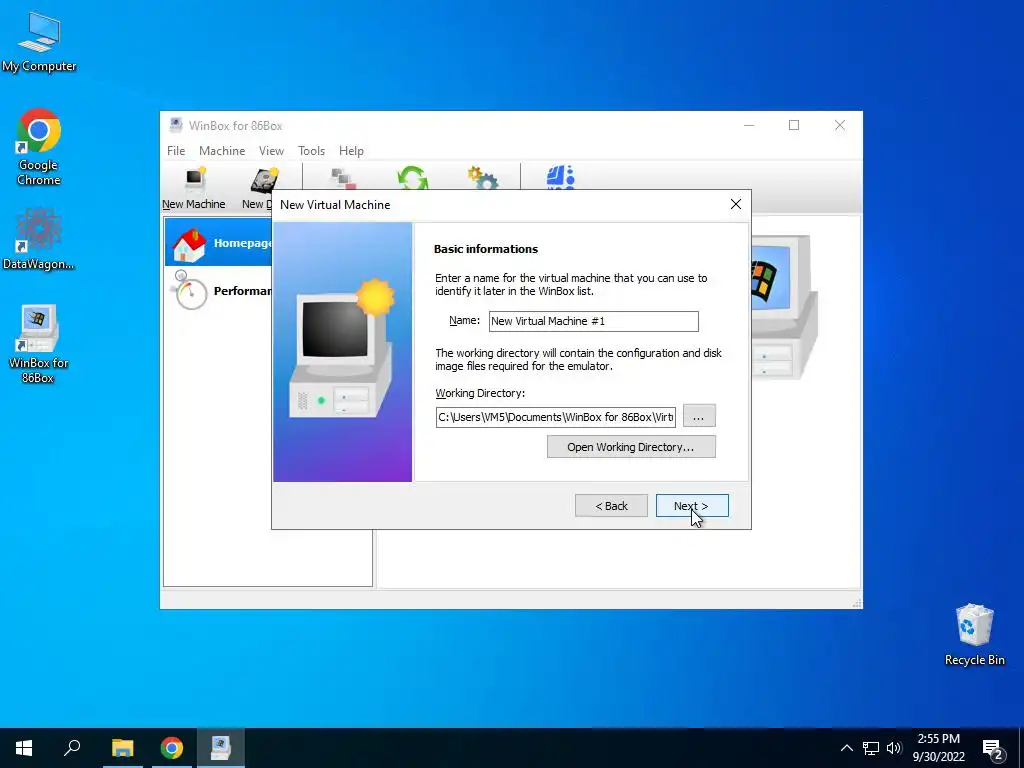Click the green refresh arrows toolbar icon
Screen dimensions: 1024x768
412,178
